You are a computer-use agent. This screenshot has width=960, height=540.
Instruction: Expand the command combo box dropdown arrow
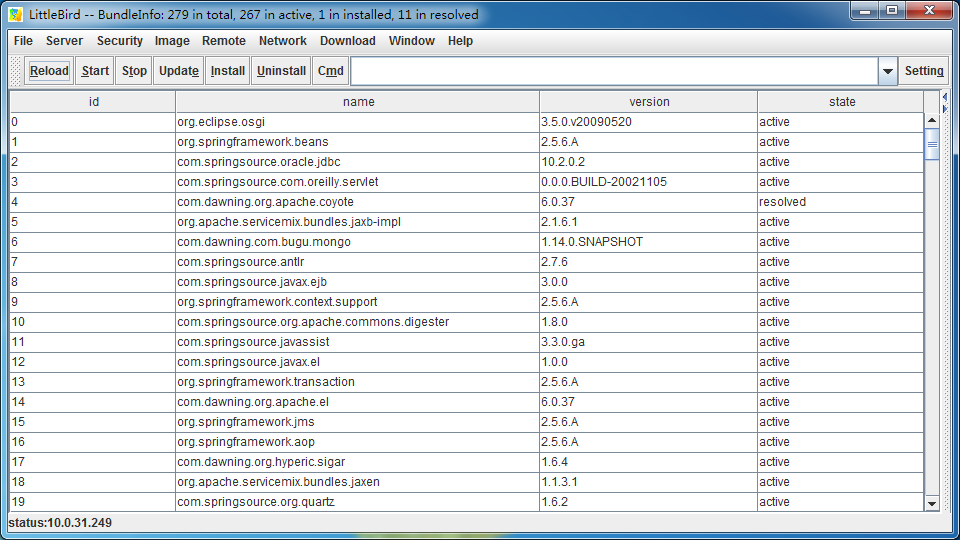pyautogui.click(x=888, y=72)
